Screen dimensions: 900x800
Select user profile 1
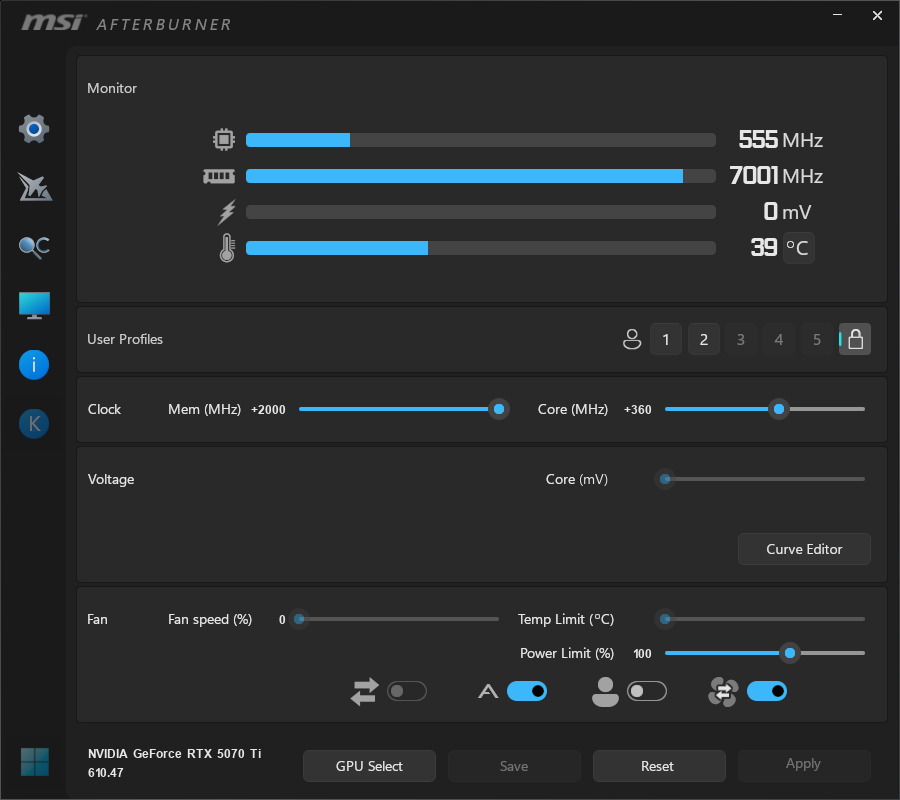(666, 339)
